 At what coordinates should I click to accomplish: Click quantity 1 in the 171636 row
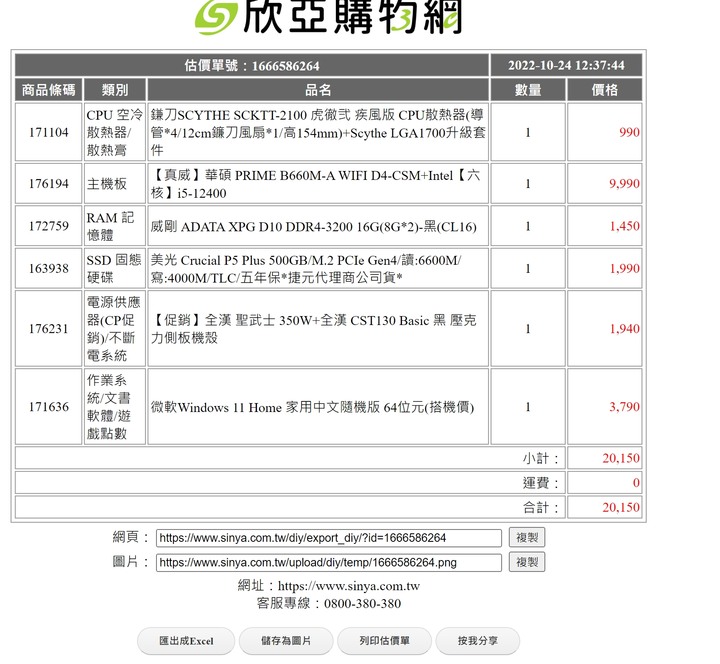point(528,407)
